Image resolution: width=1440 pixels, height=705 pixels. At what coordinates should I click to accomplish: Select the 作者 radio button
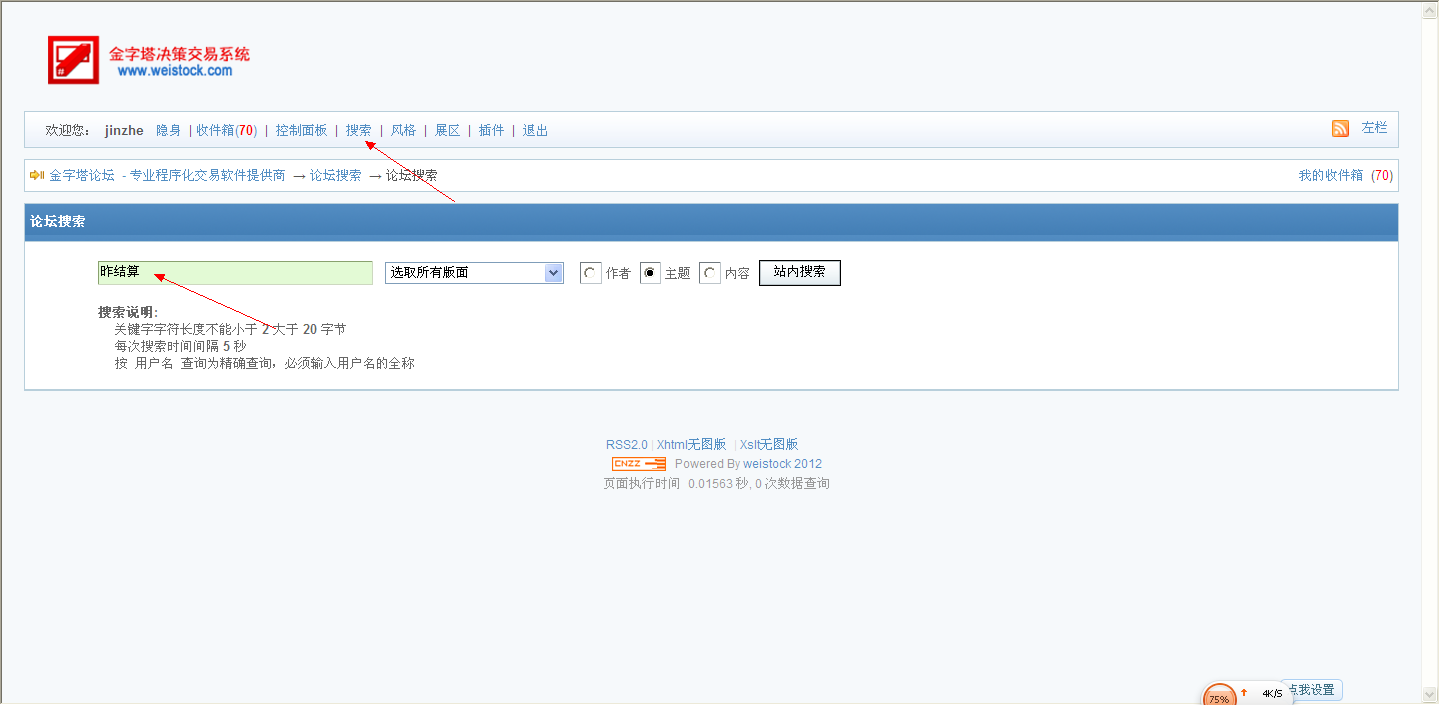click(590, 273)
